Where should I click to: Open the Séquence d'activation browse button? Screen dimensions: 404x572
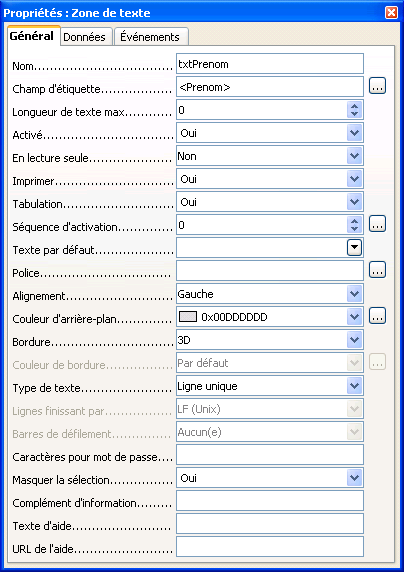[x=377, y=224]
